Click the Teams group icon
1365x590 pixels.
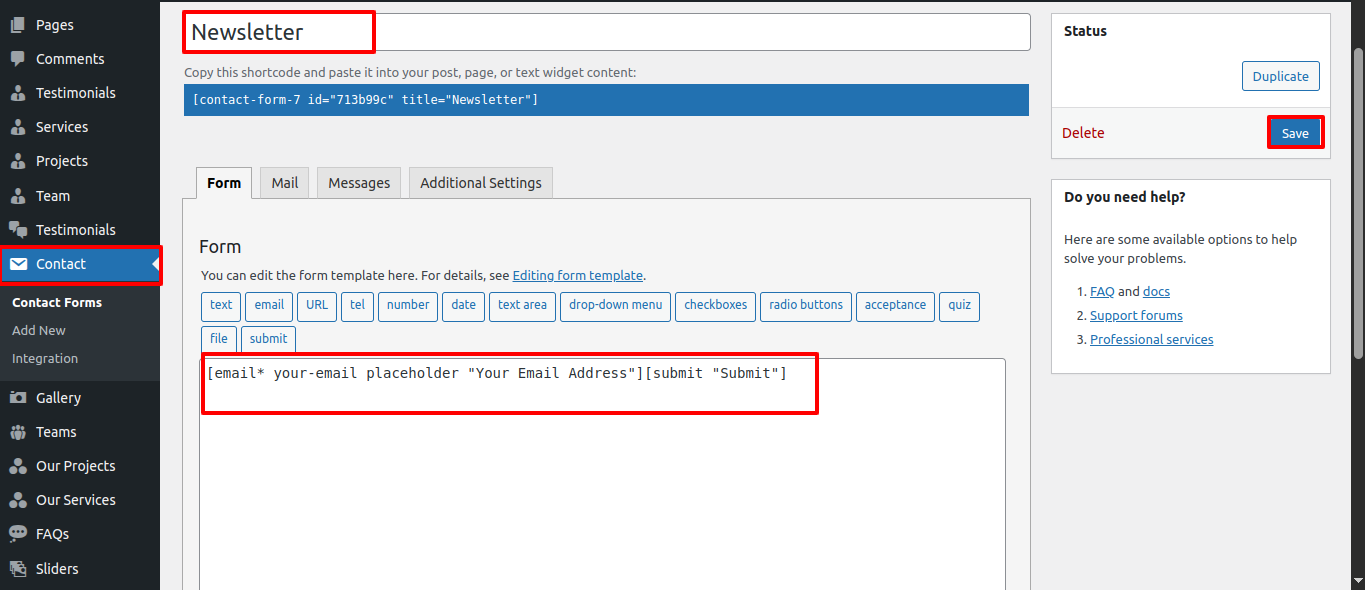coord(18,432)
